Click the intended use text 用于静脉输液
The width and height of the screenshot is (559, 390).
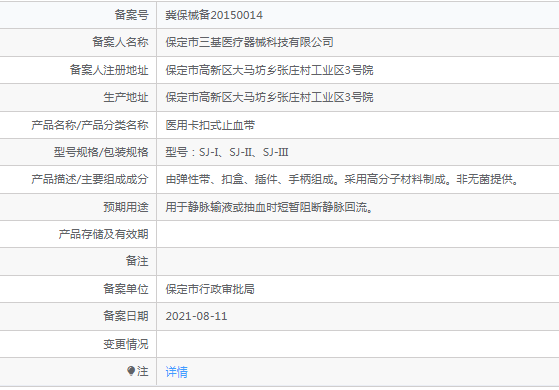tap(269, 207)
